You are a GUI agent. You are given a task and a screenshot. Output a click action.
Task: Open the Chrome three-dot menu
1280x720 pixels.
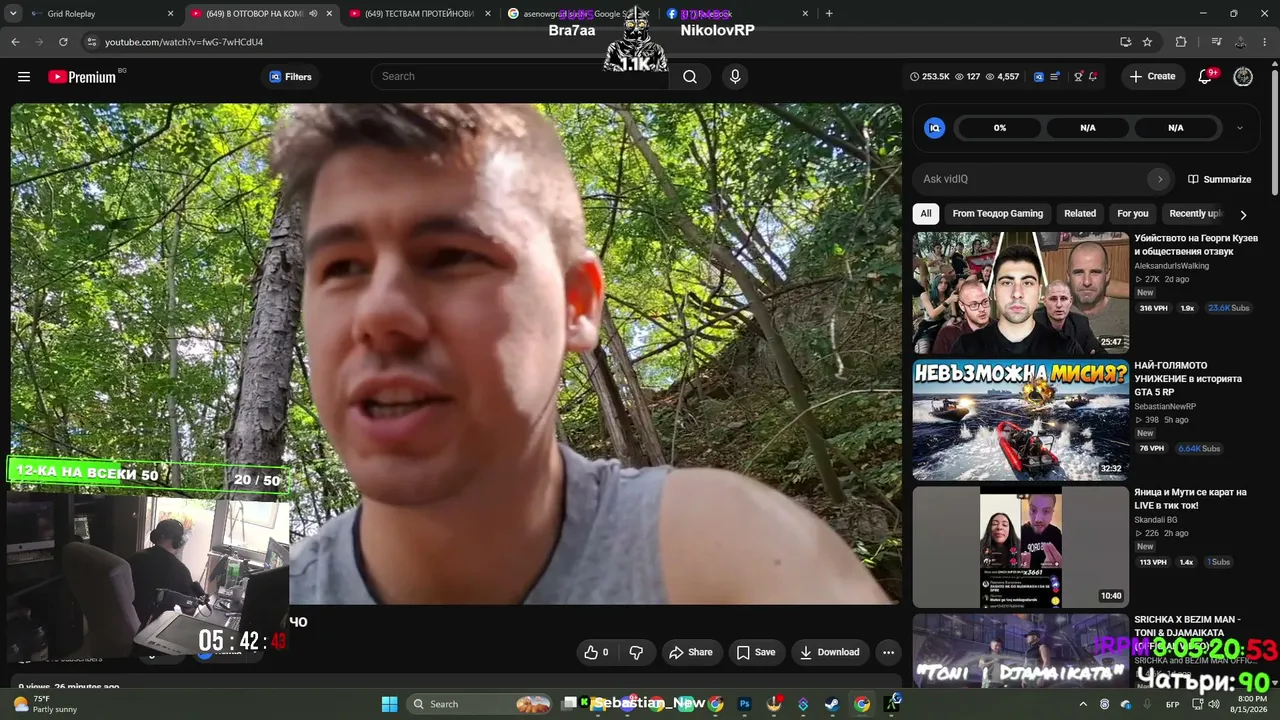pyautogui.click(x=1265, y=42)
